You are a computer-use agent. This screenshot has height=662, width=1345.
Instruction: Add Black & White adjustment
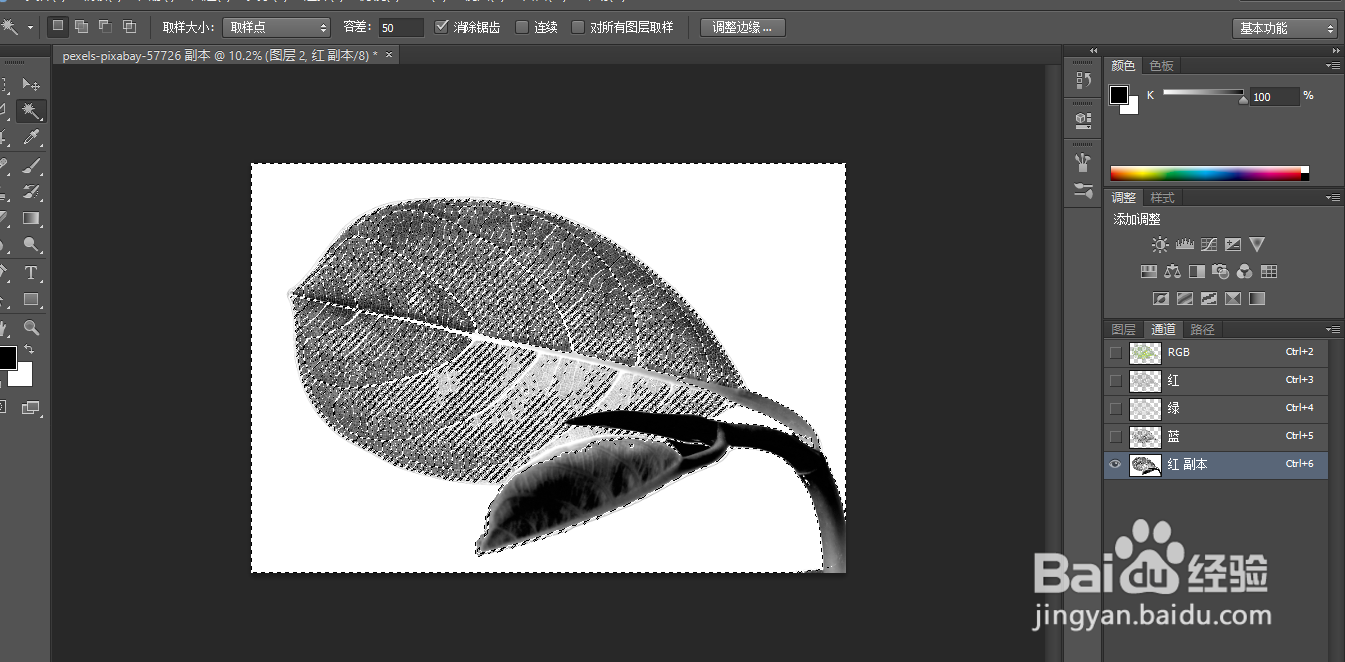tap(1197, 271)
